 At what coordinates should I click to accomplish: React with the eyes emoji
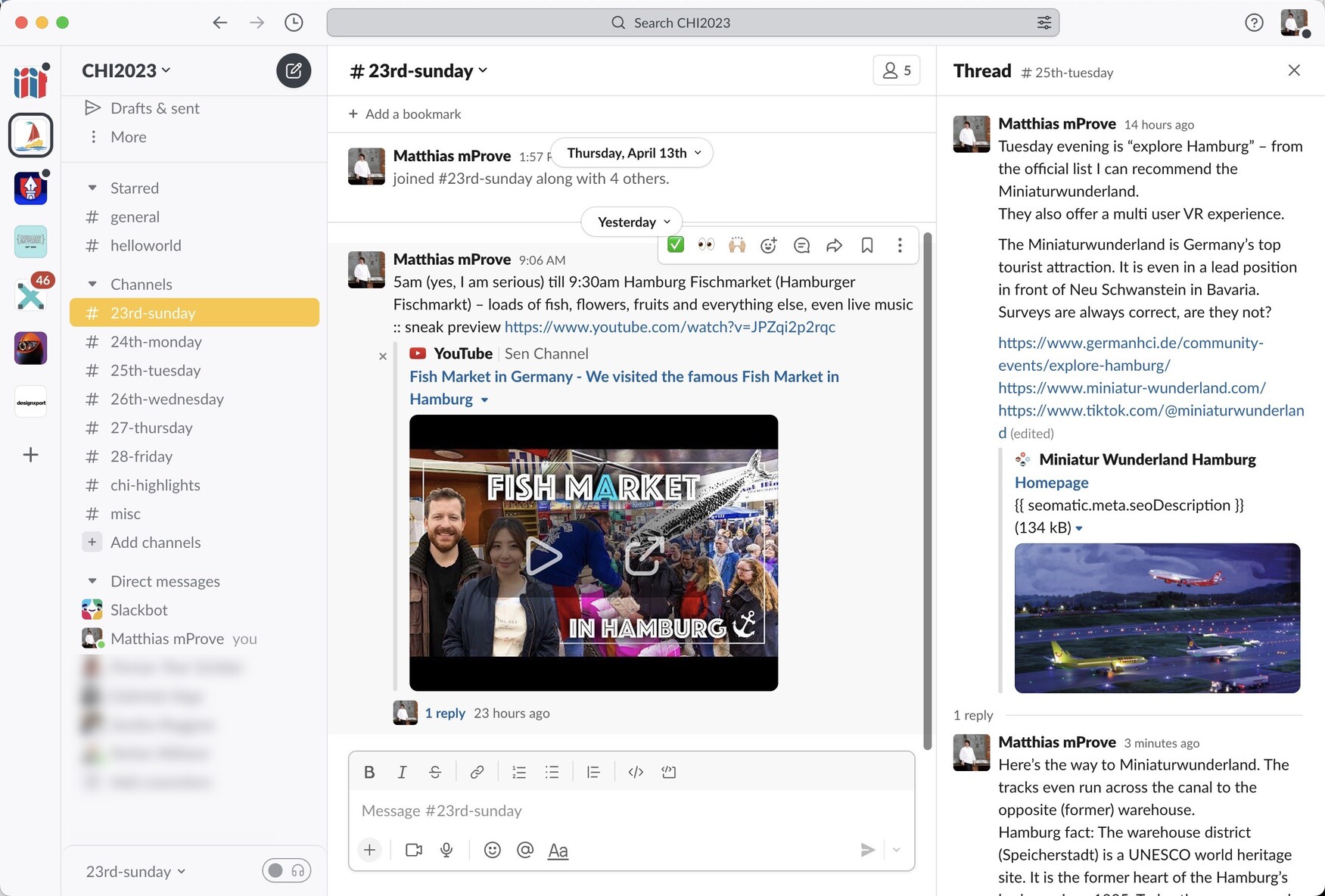click(706, 244)
